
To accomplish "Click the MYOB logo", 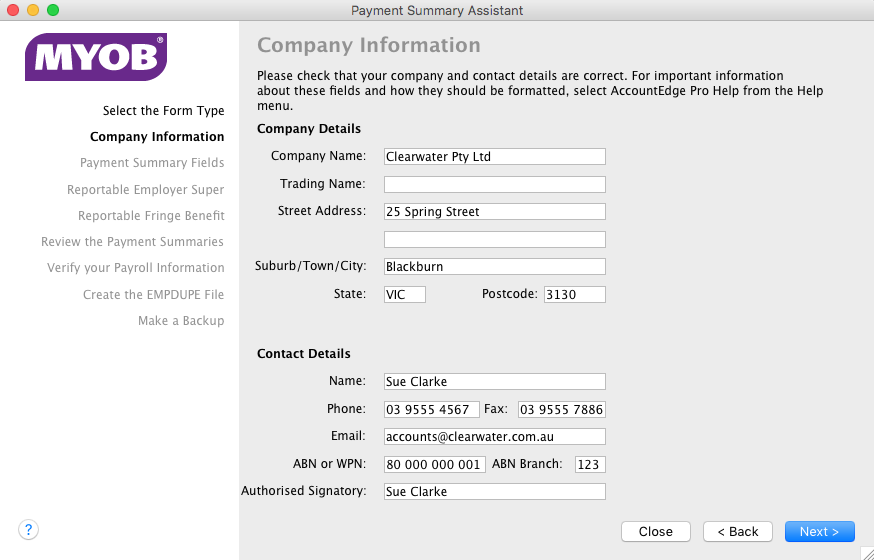I will [96, 57].
